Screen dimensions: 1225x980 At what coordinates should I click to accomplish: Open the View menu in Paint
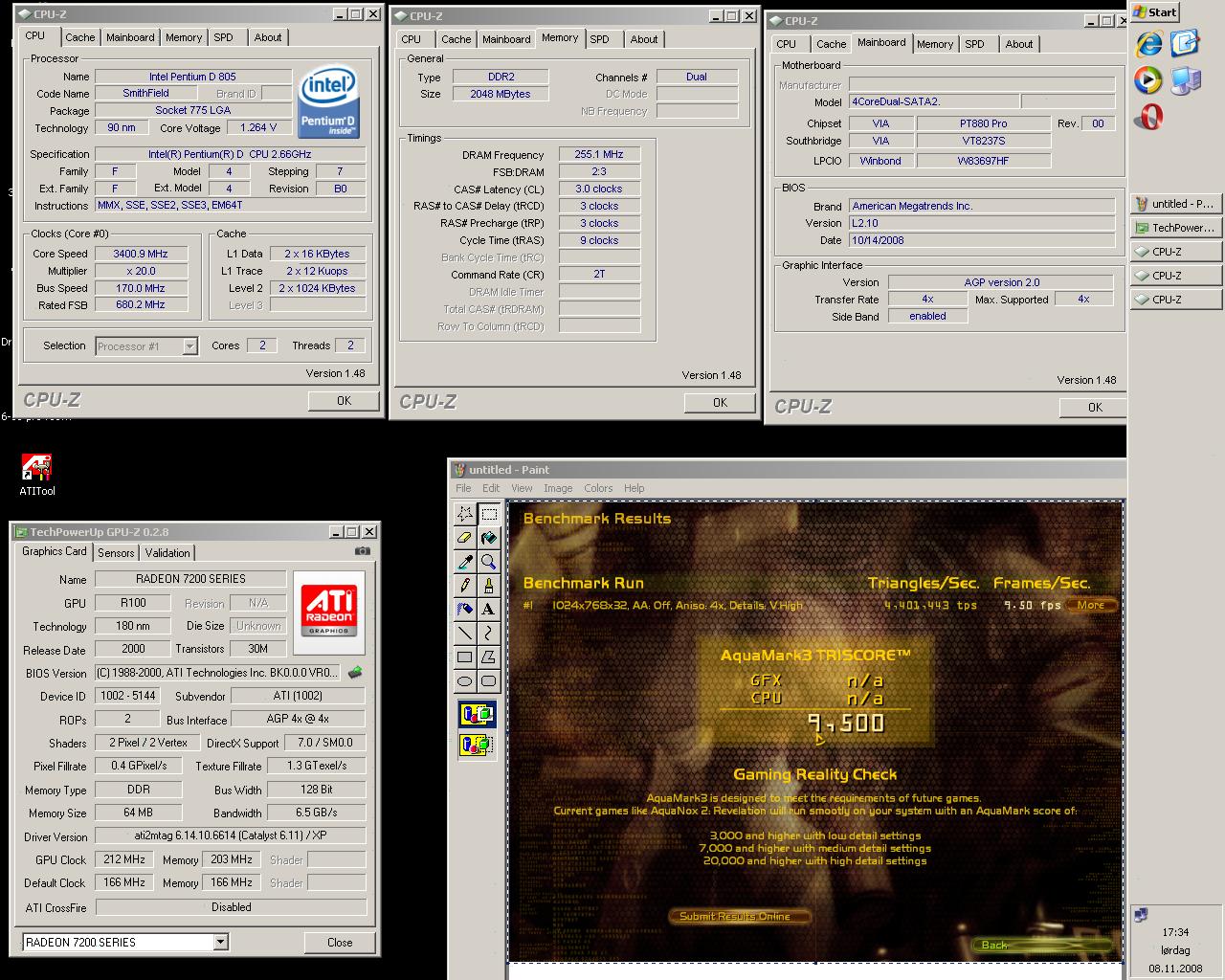522,488
